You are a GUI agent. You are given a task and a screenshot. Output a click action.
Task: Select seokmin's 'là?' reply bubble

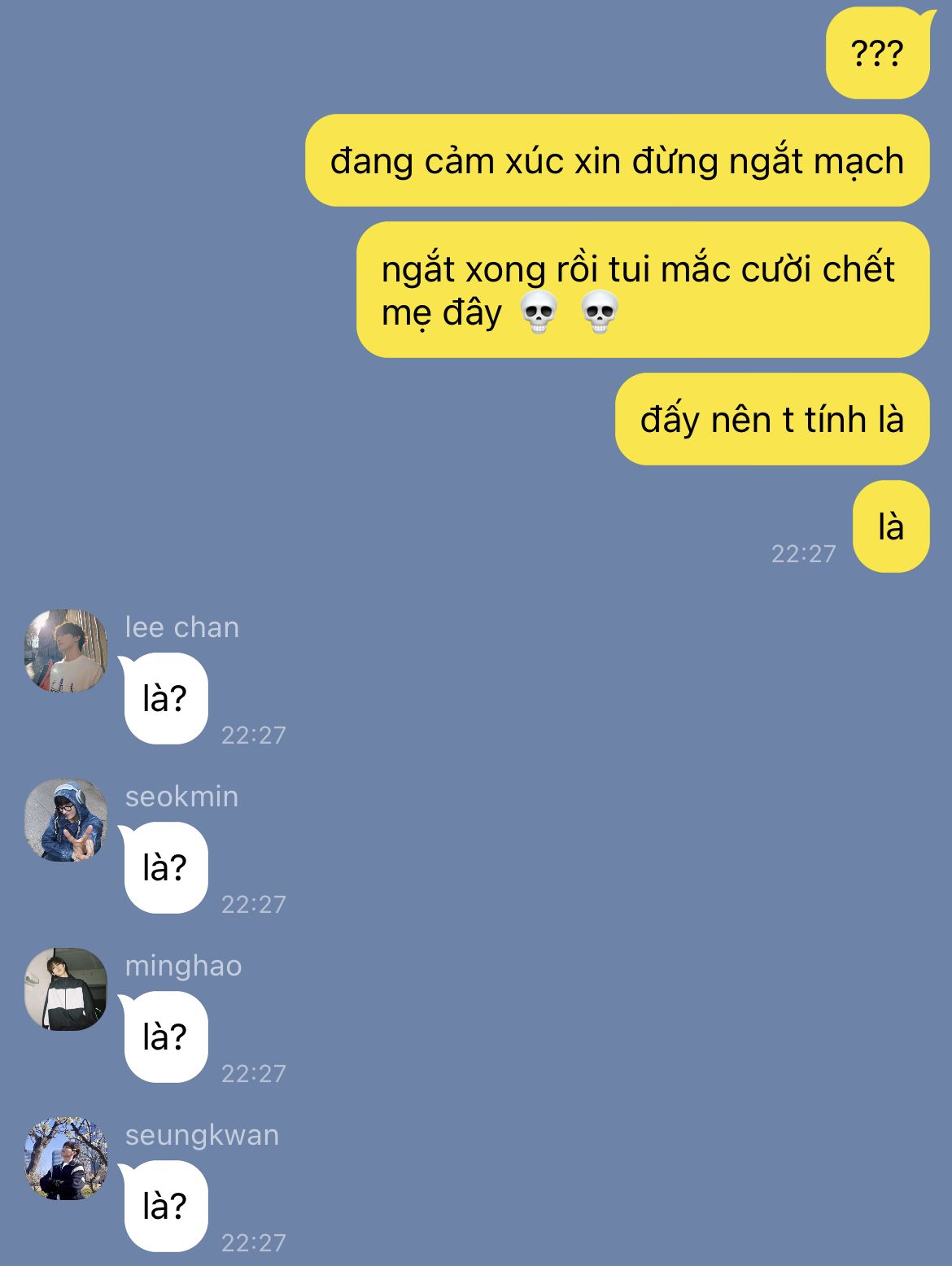point(165,868)
